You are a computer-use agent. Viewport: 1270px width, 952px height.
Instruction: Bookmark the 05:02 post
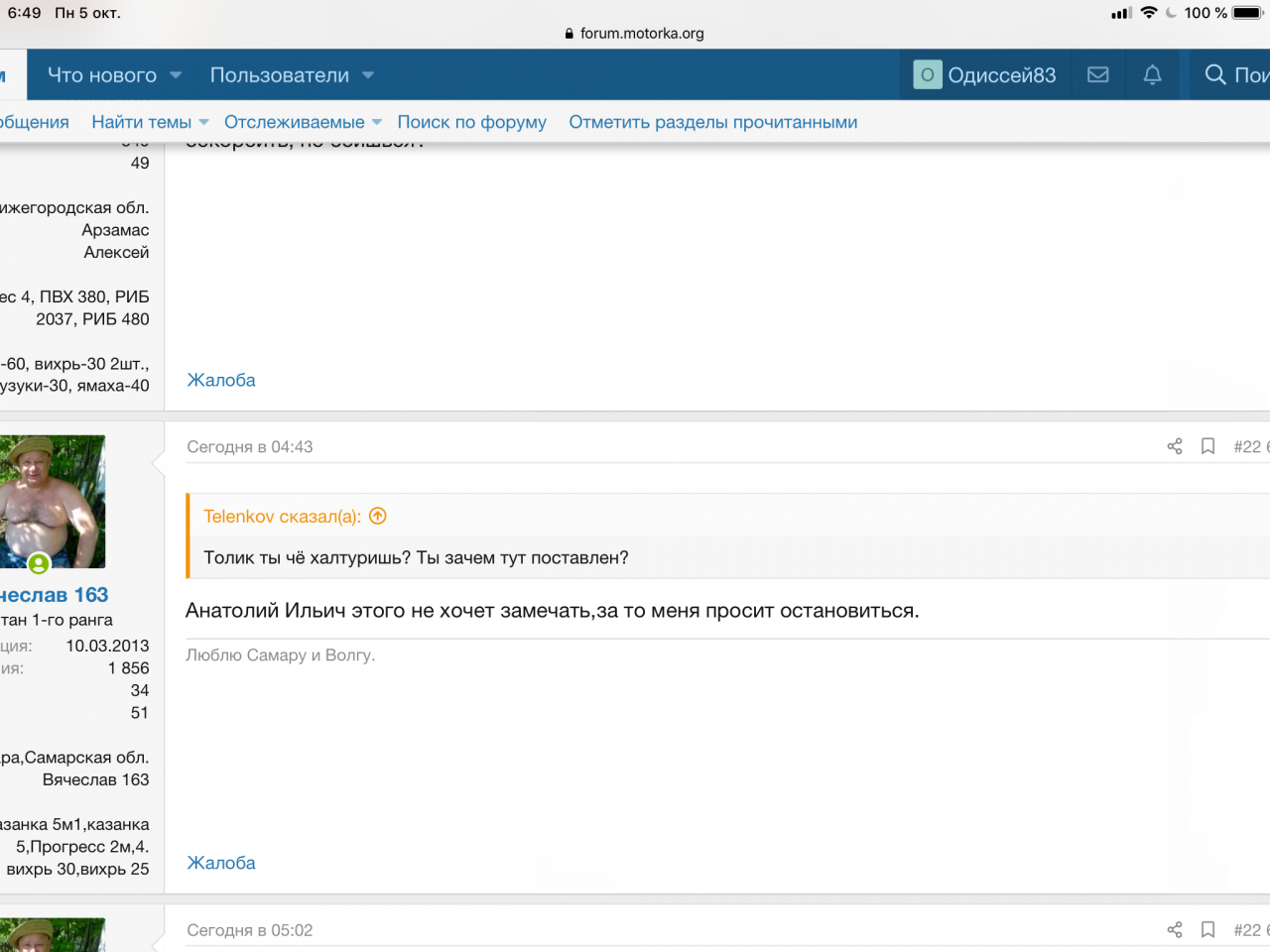point(1207,929)
